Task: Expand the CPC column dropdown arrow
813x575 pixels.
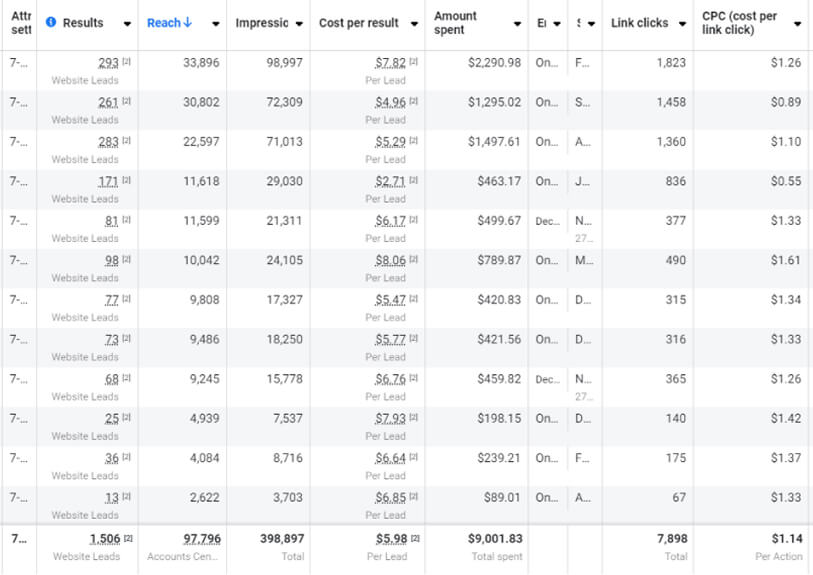Action: (797, 23)
